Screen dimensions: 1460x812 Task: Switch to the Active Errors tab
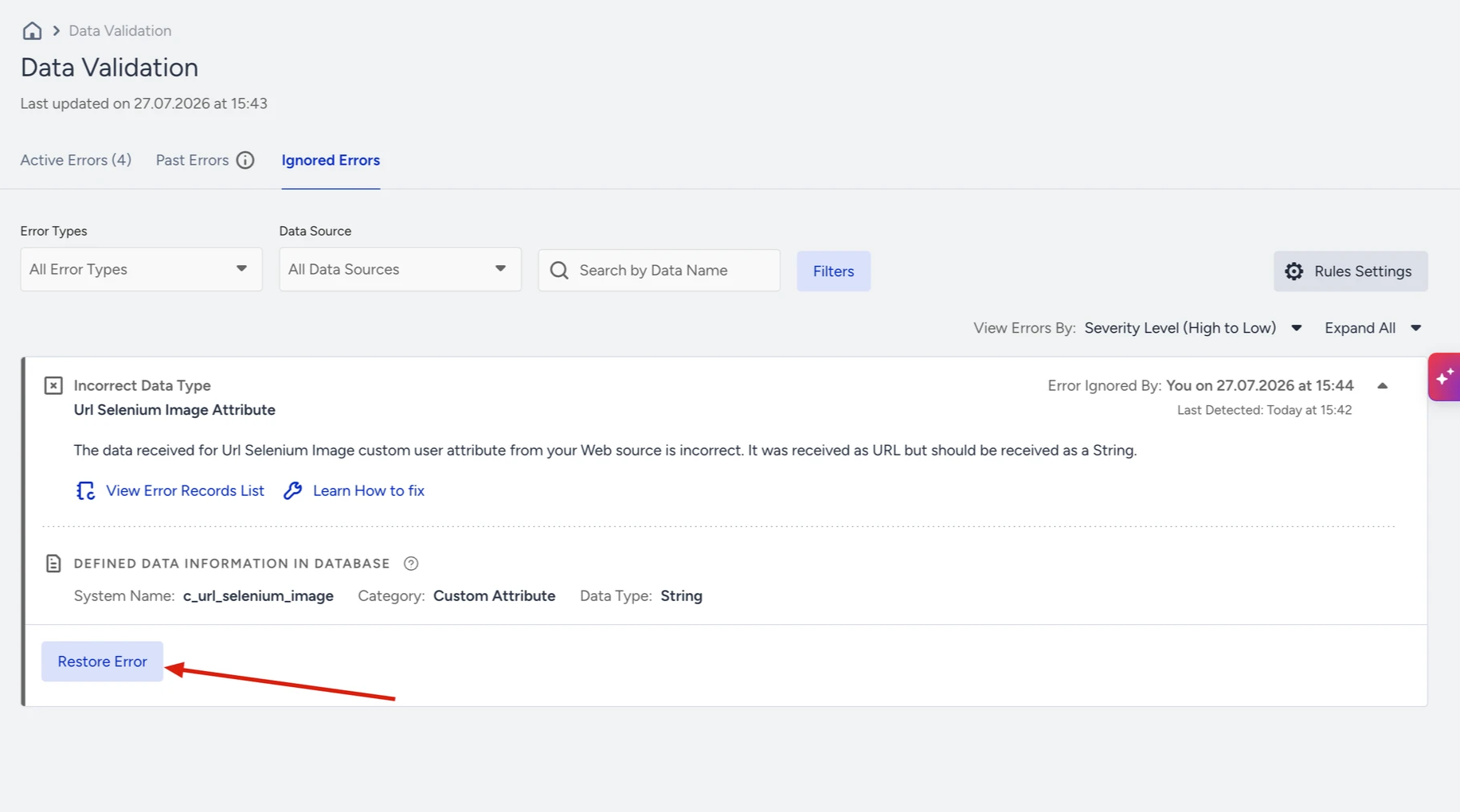[x=76, y=160]
